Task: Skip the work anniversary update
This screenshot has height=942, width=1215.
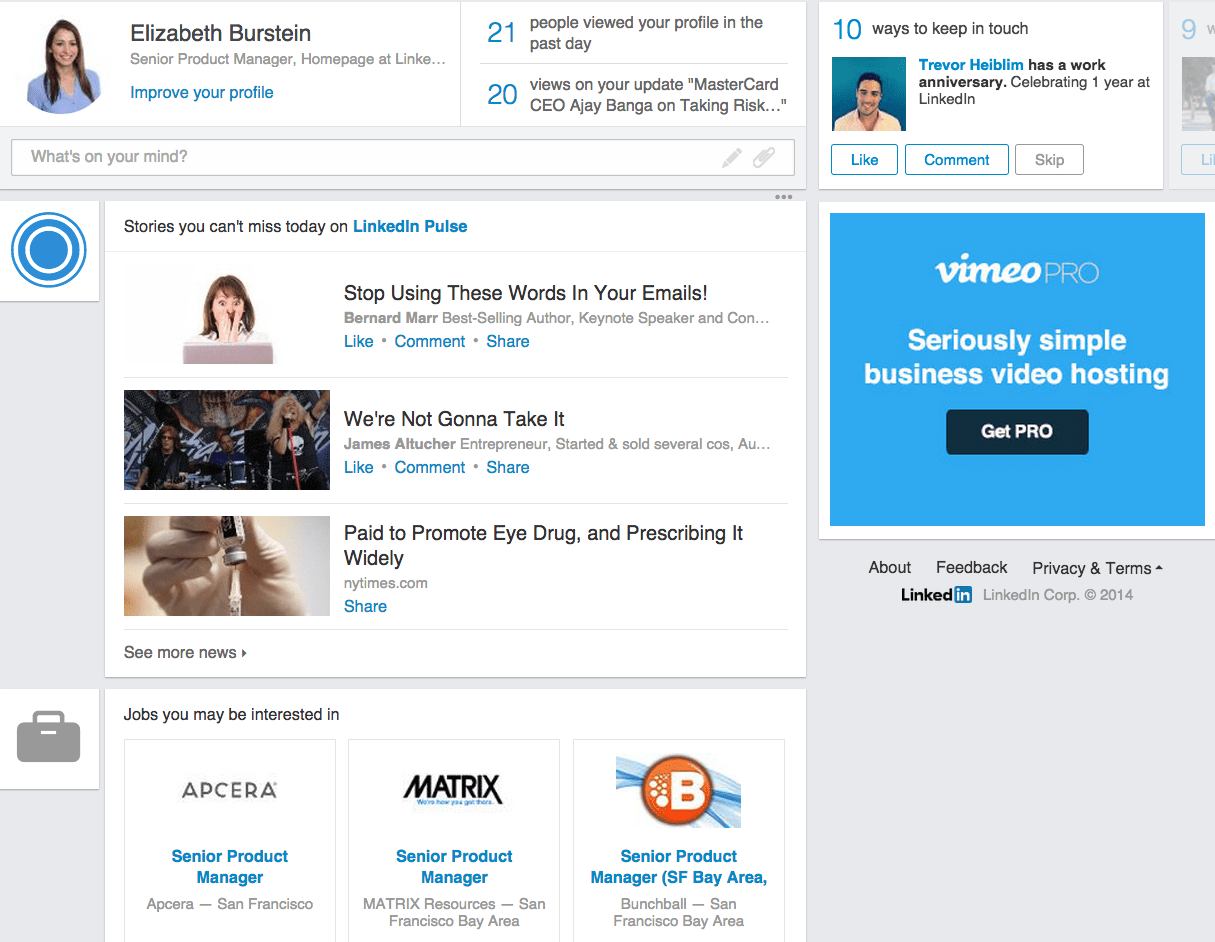Action: coord(1048,159)
